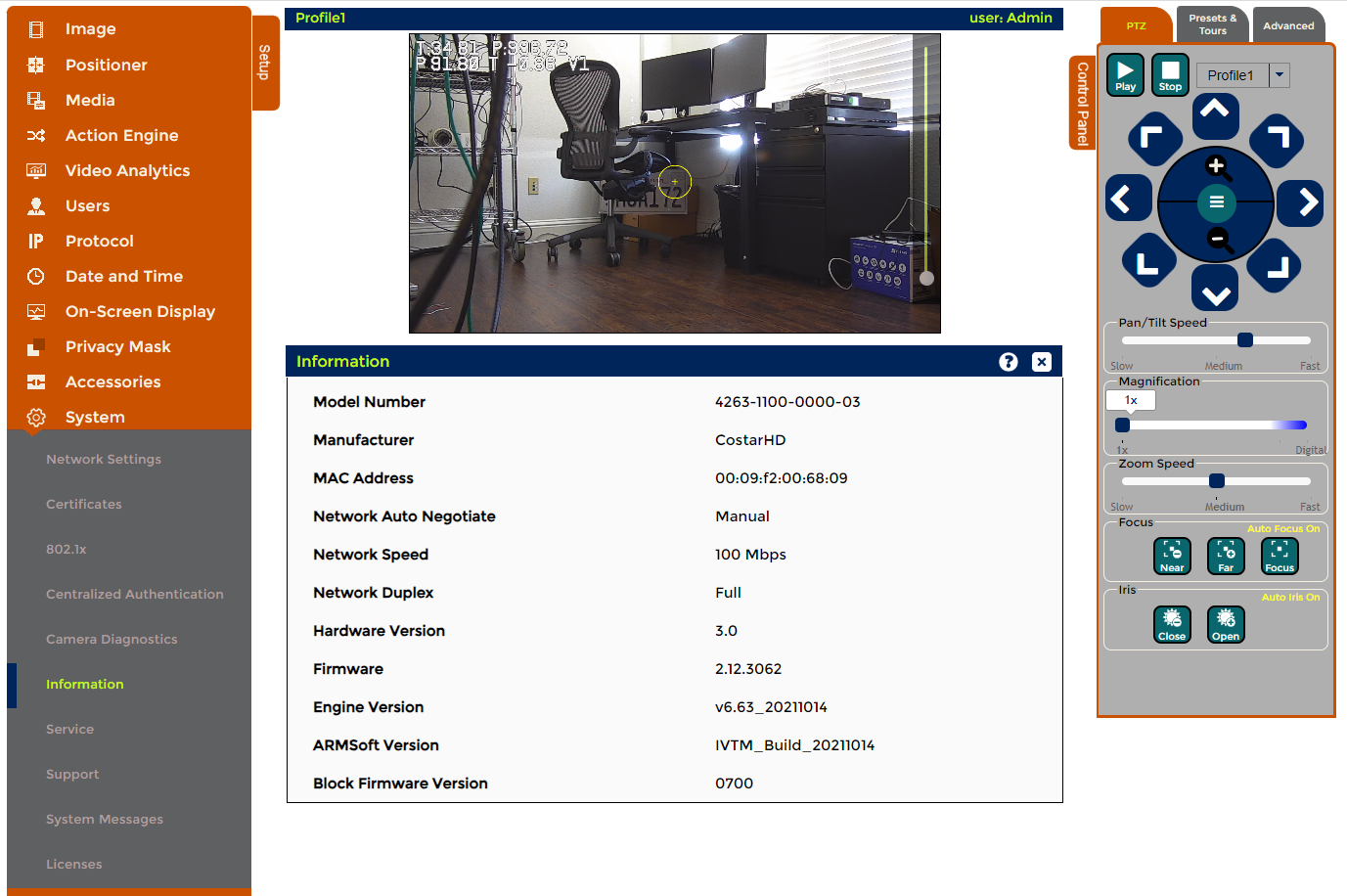Screen dimensions: 1347x896
Task: Click the video overlay zoom slider knob
Action: [926, 279]
